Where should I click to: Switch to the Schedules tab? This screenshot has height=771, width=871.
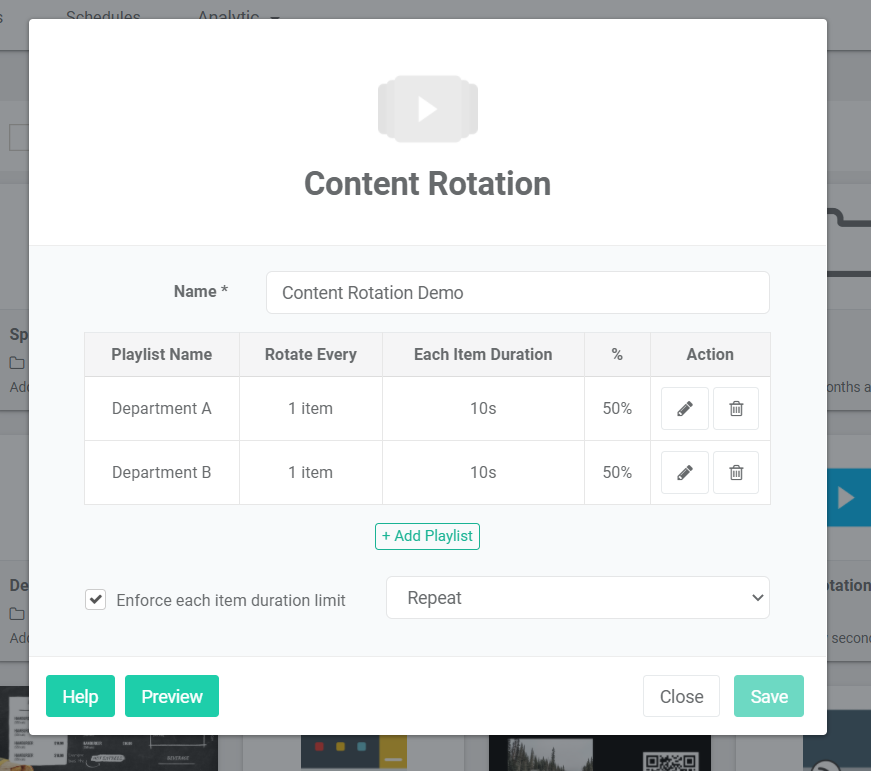[x=103, y=17]
